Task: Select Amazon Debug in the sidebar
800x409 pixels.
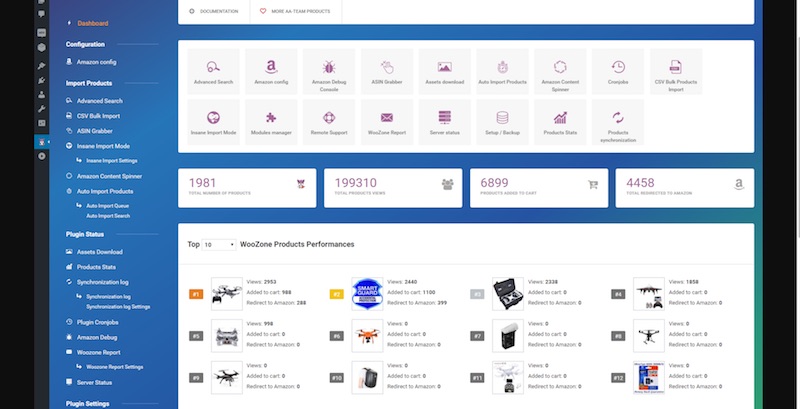Action: 97,338
